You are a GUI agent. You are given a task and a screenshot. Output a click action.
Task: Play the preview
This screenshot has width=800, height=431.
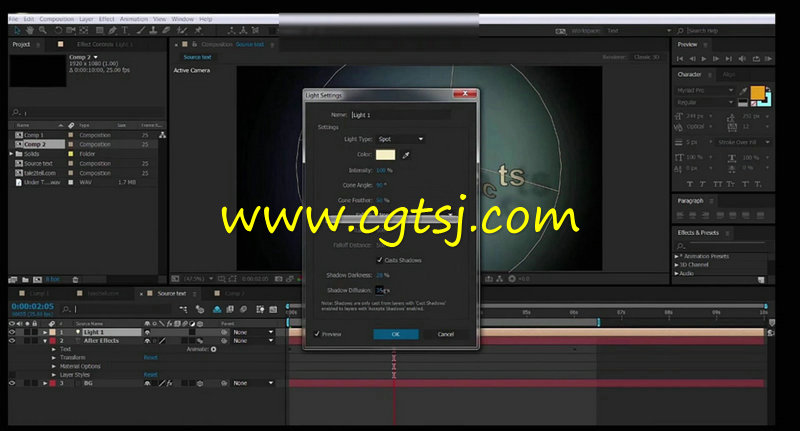coord(704,59)
